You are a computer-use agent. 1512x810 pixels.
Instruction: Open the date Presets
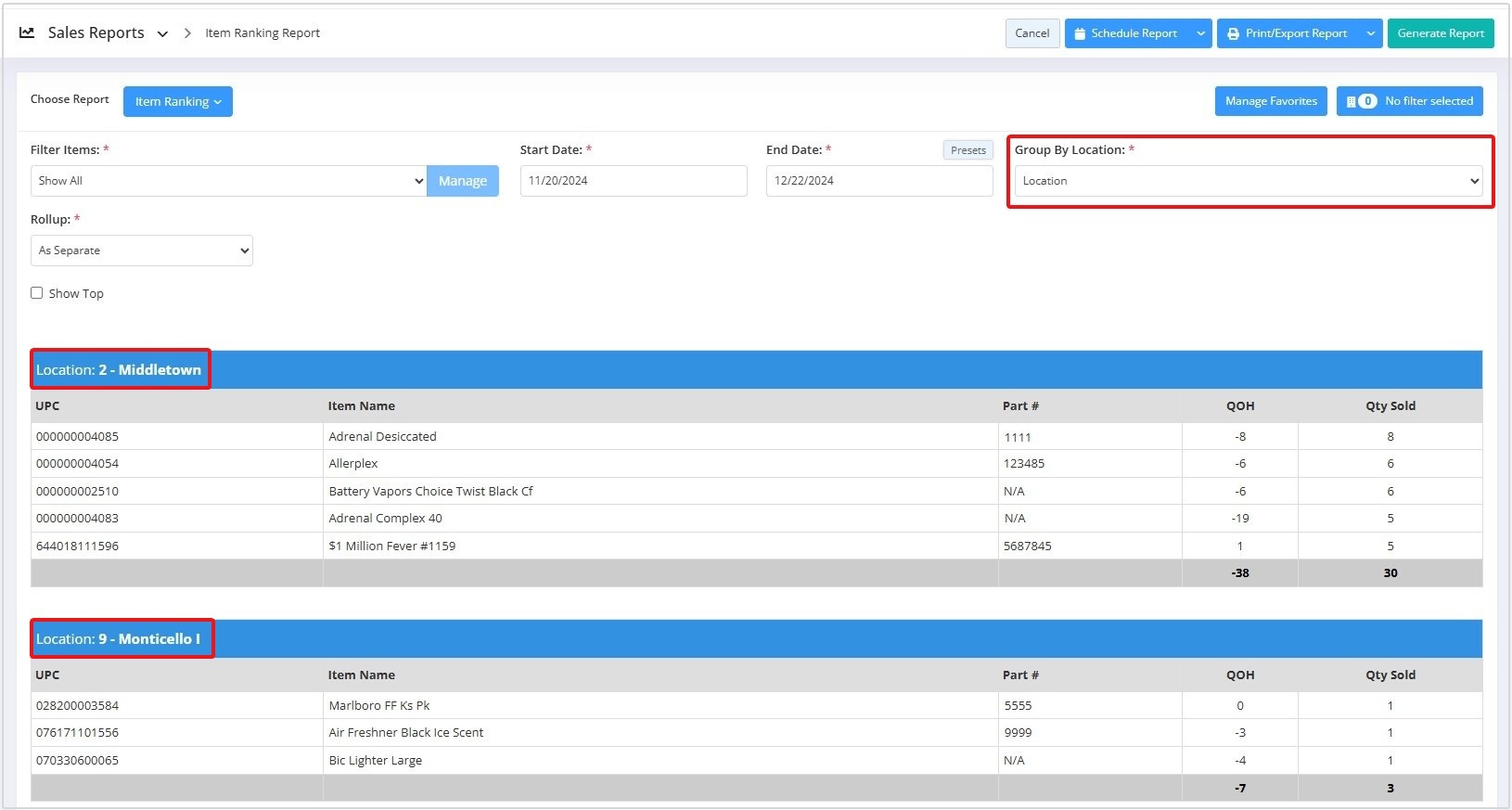[968, 149]
